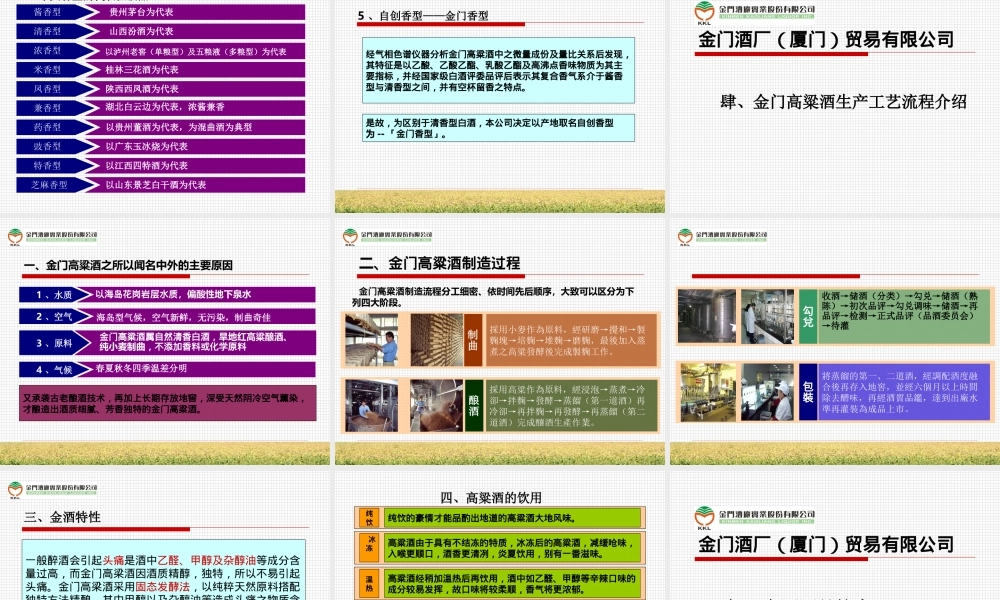Click the lab technician photo in the 勾兑 row
1000x600 pixels.
[768, 317]
